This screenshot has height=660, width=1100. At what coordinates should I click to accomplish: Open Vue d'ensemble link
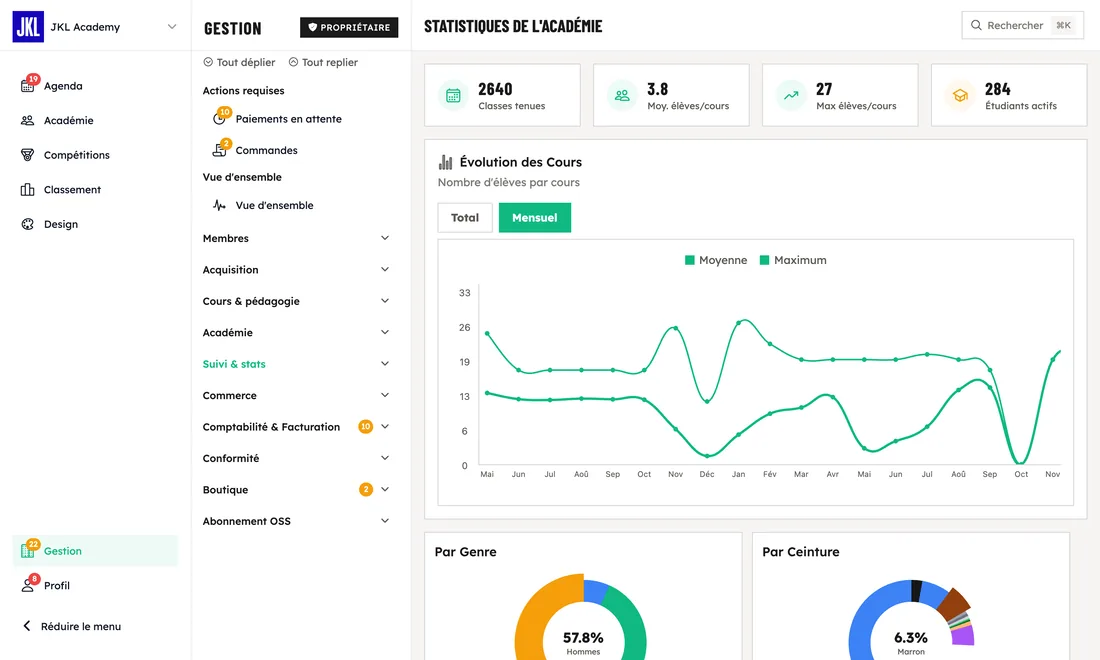click(274, 206)
